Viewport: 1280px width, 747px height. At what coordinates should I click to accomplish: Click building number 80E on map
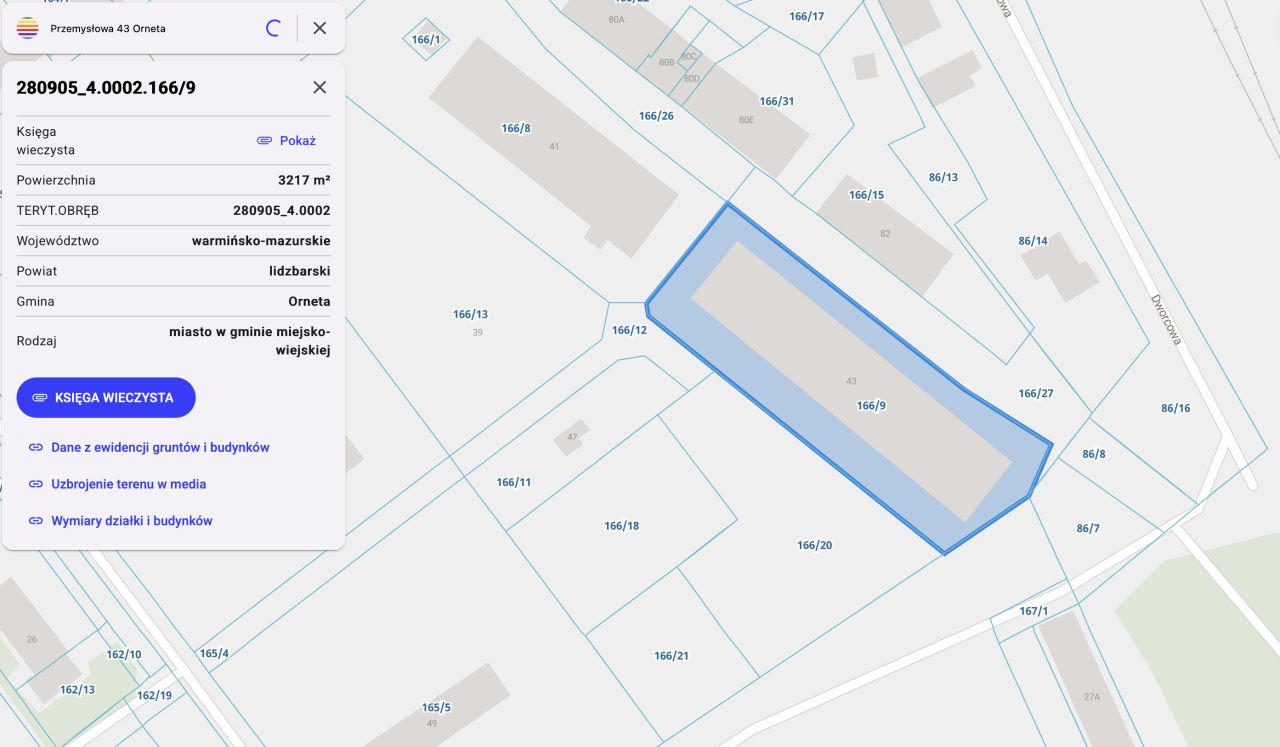tap(746, 120)
